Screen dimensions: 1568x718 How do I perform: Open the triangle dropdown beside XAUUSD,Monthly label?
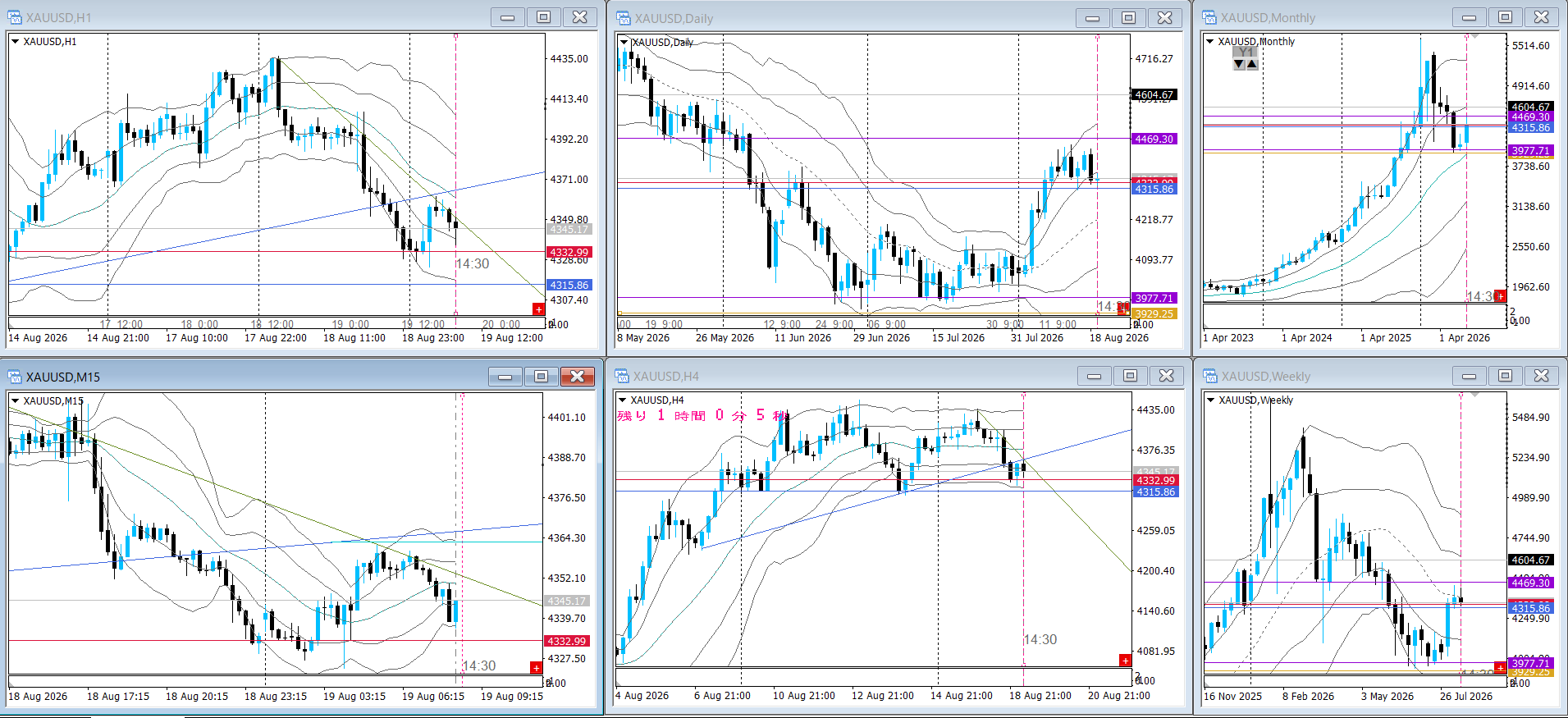(x=1209, y=41)
